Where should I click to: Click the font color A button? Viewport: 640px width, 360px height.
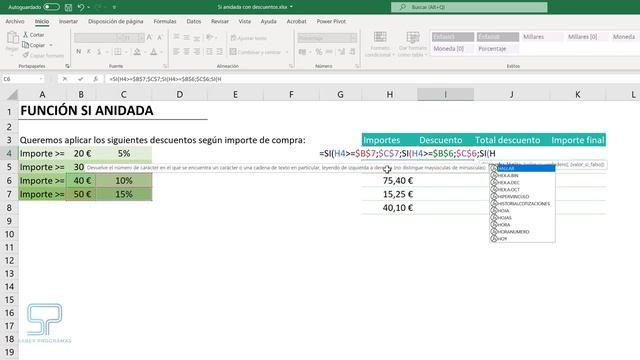coord(153,52)
